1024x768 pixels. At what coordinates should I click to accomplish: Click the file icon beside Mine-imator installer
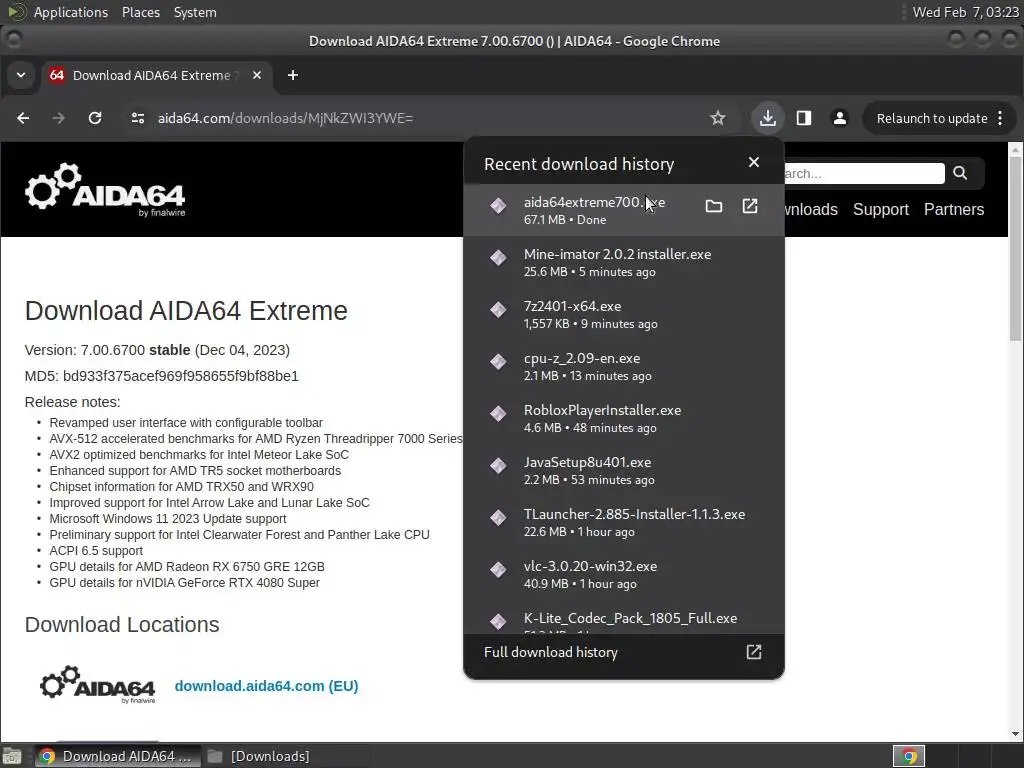click(x=498, y=257)
